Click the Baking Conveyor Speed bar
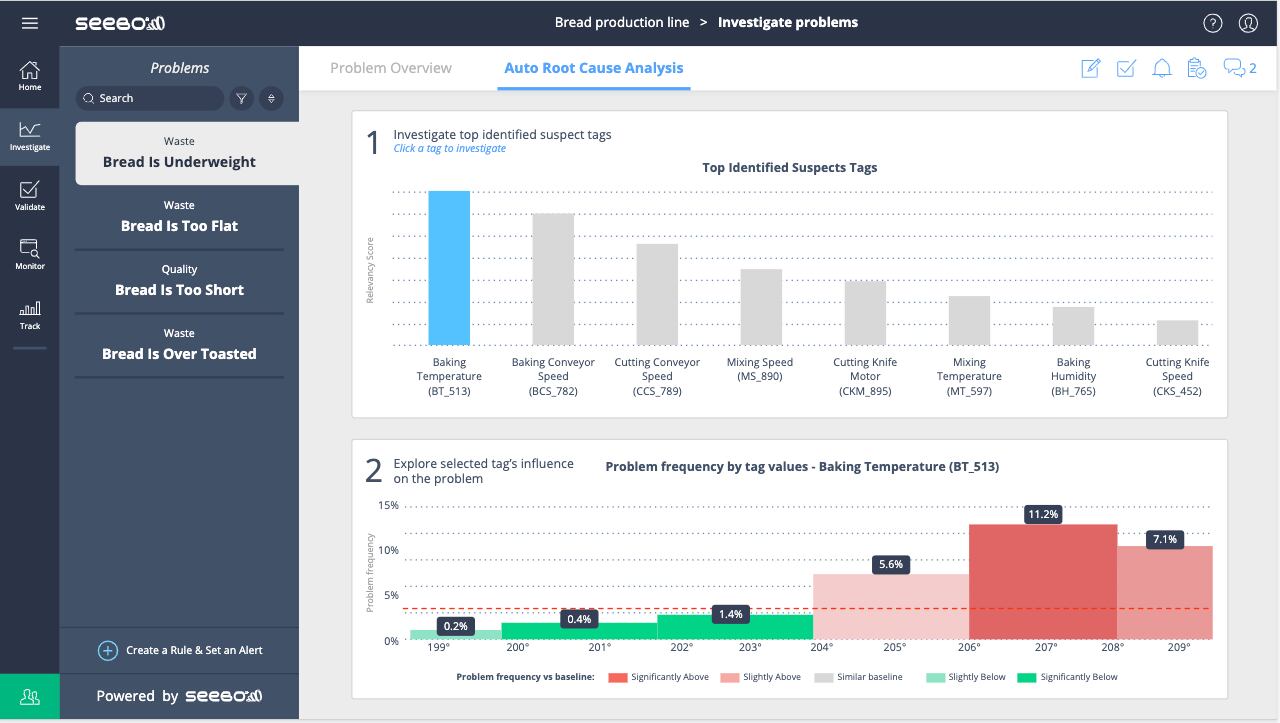Screen dimensions: 1280x723 553,279
